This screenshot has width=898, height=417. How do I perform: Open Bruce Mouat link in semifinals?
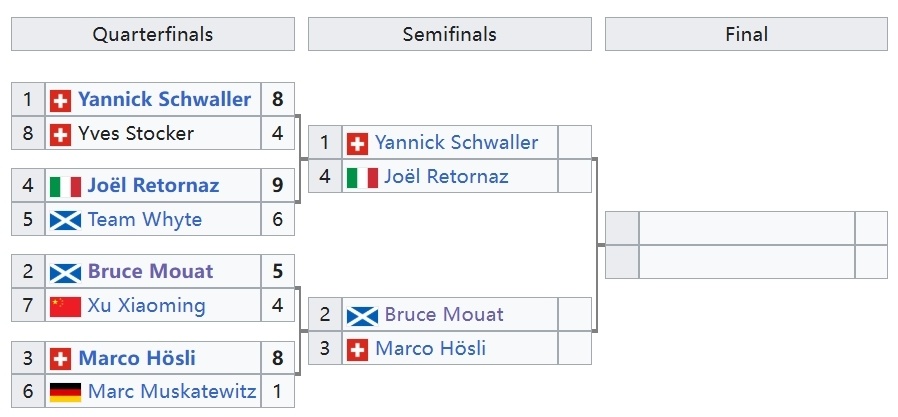click(444, 314)
